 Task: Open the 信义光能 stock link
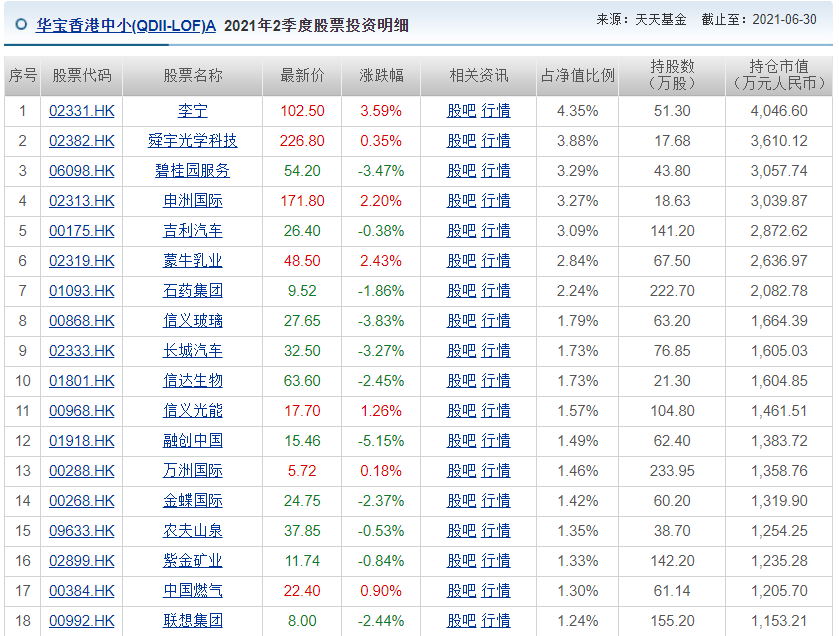pyautogui.click(x=193, y=410)
